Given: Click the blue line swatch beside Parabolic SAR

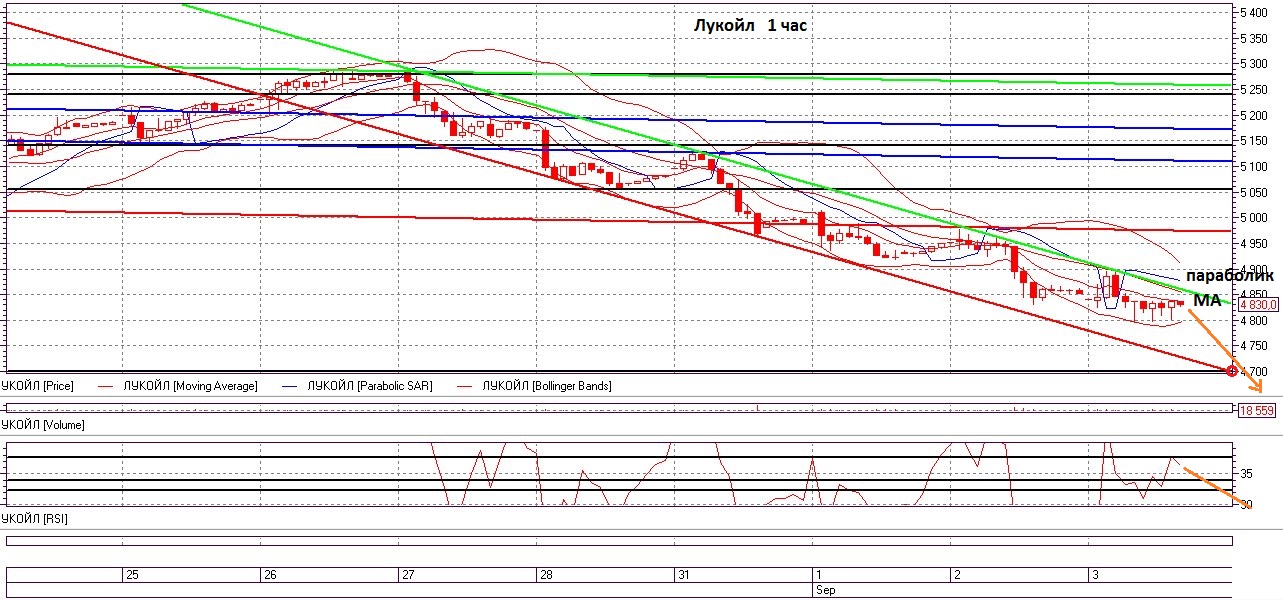Looking at the screenshot, I should (288, 385).
